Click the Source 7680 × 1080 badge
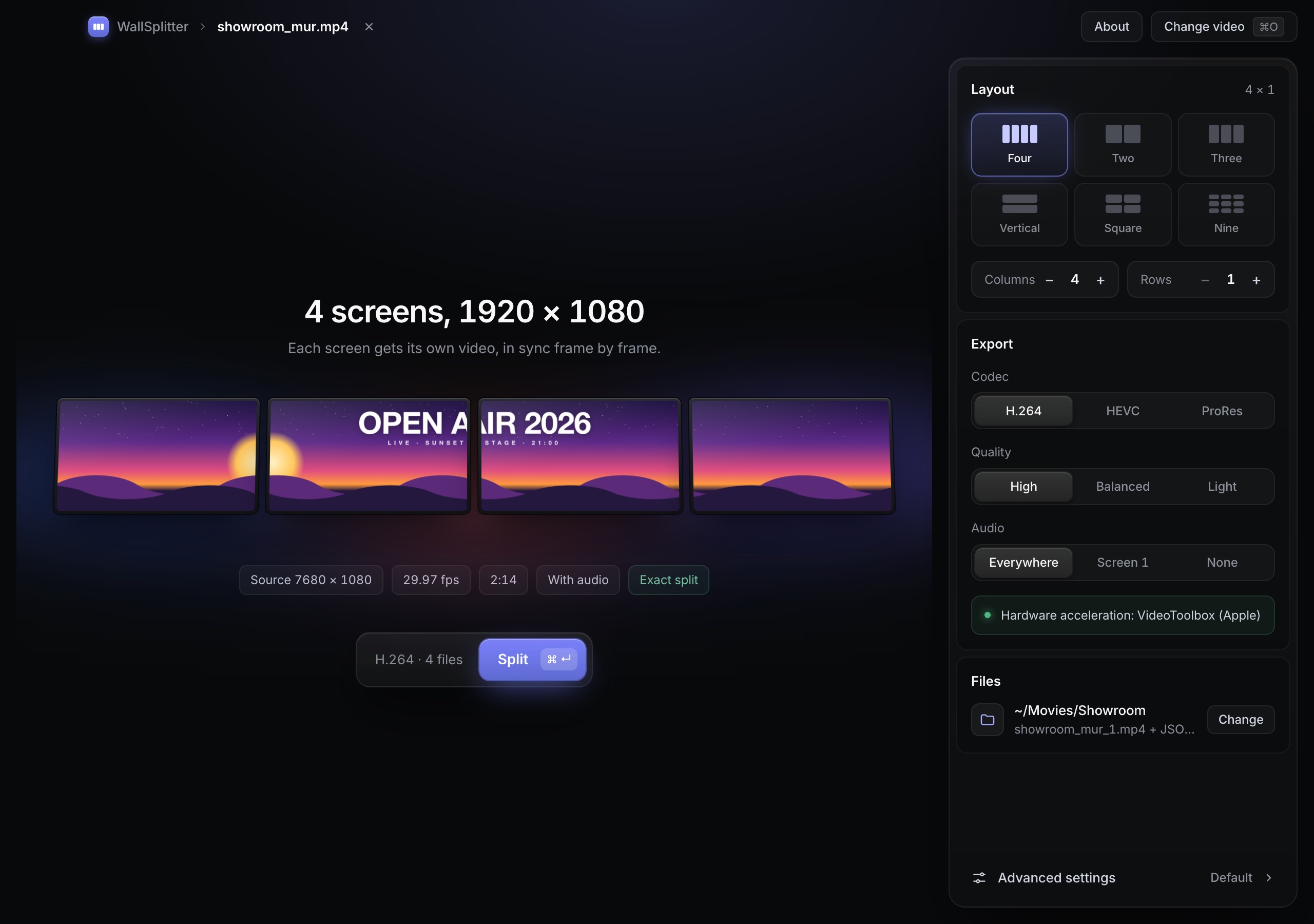Screen dimensions: 1314x924 click(x=311, y=580)
